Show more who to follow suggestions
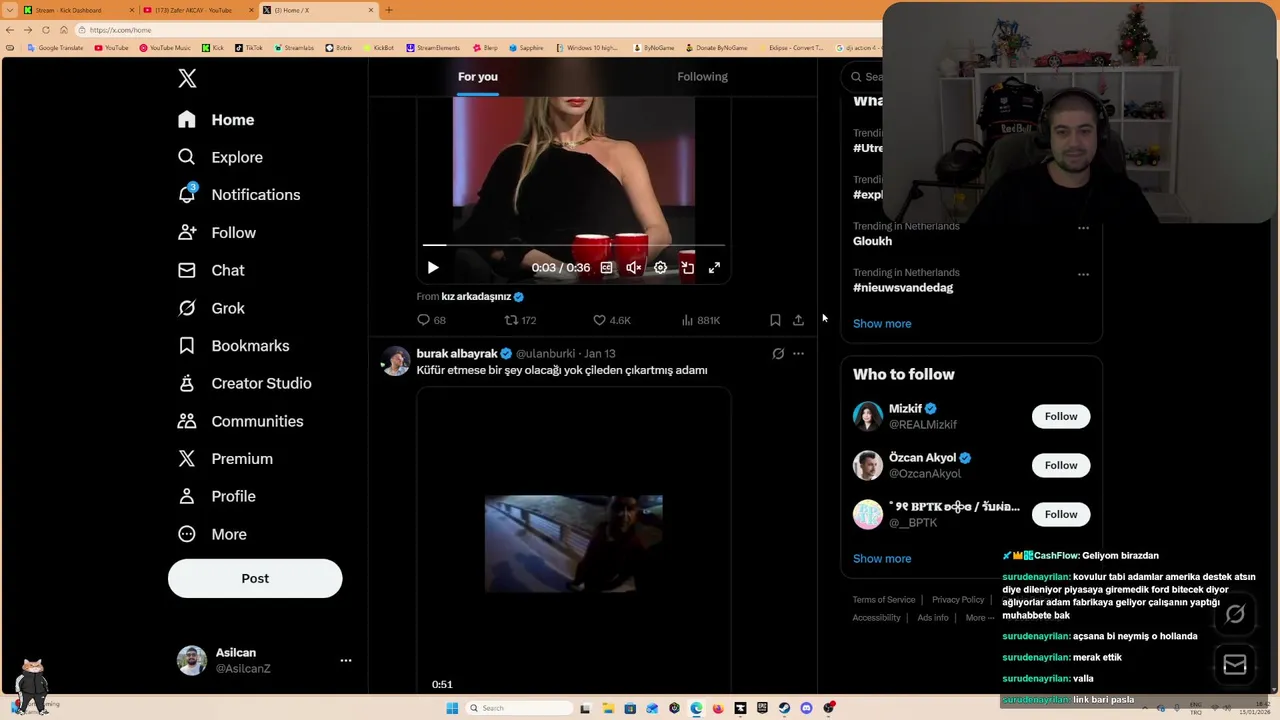Screen dimensions: 1280x720 pos(882,559)
